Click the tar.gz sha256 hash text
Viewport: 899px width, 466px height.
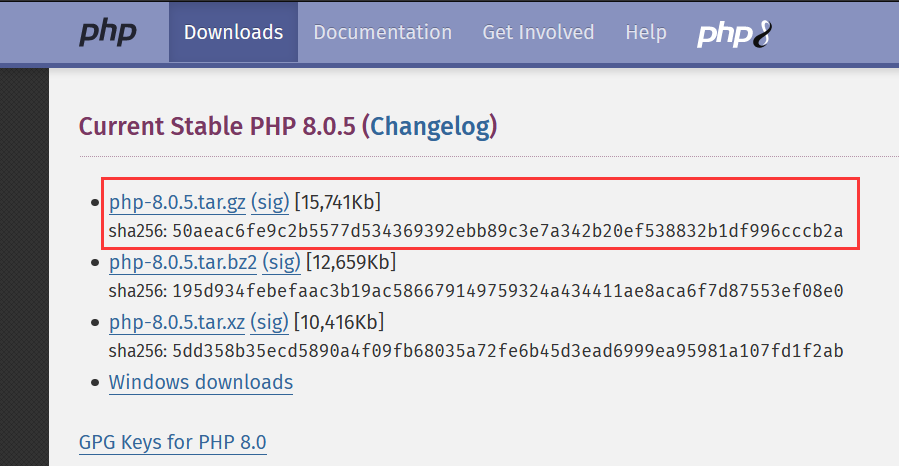(507, 231)
